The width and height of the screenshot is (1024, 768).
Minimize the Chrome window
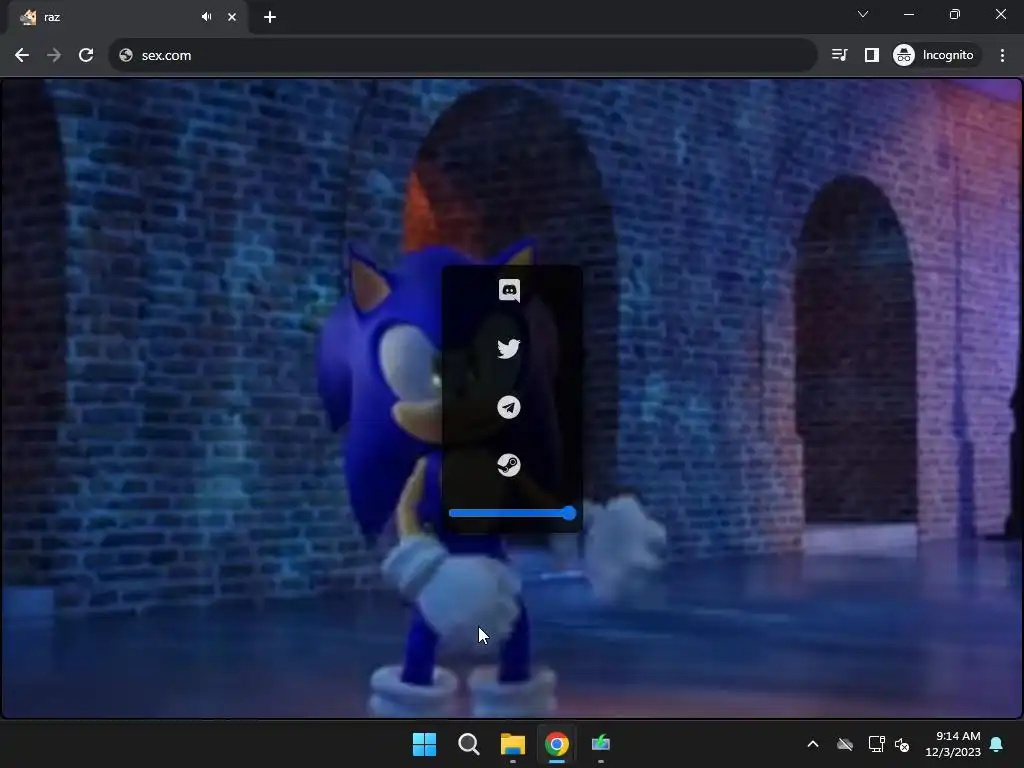[908, 14]
